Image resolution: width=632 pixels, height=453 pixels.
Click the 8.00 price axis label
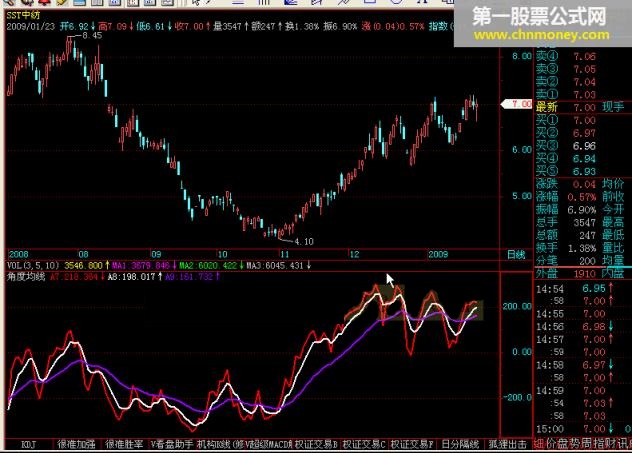coord(522,56)
